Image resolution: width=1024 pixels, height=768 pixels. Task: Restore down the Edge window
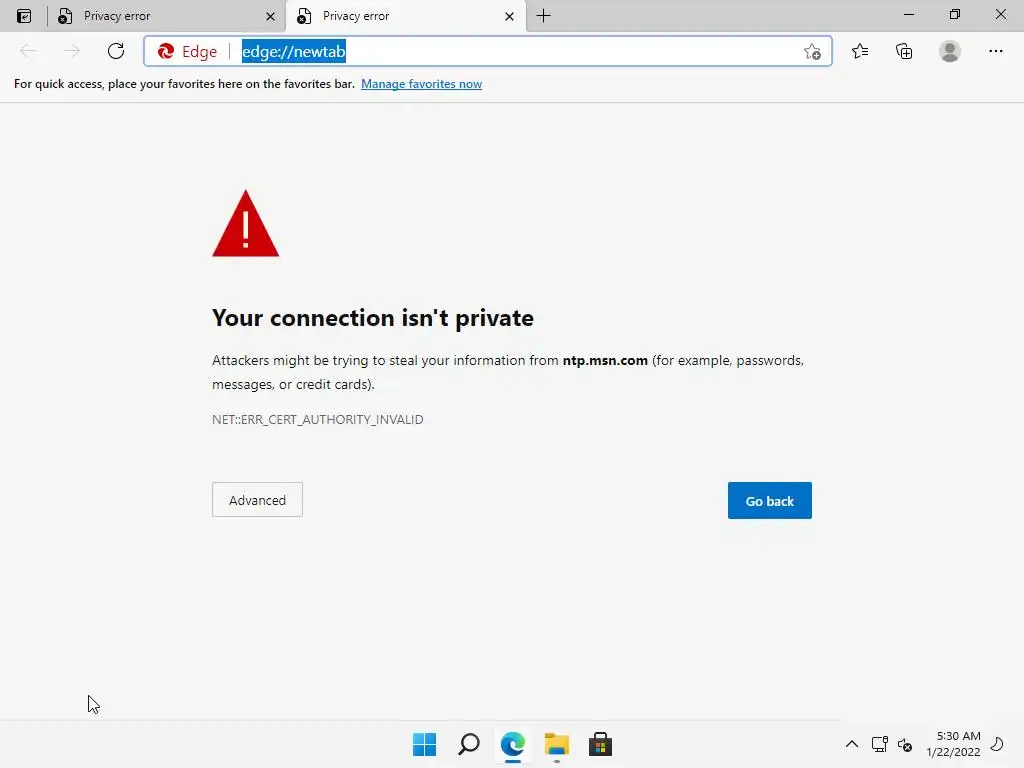pyautogui.click(x=954, y=14)
